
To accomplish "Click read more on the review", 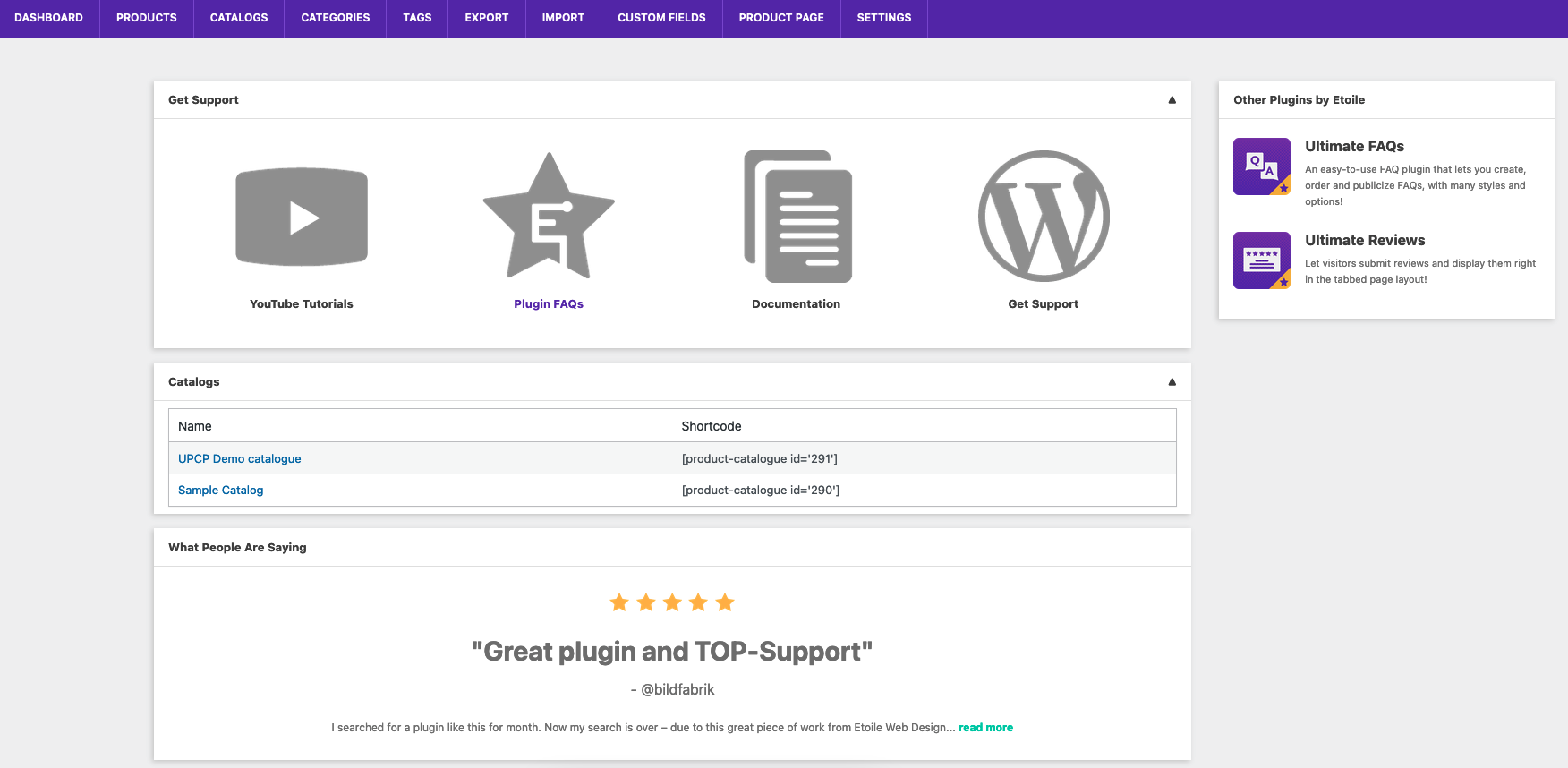I will 986,728.
